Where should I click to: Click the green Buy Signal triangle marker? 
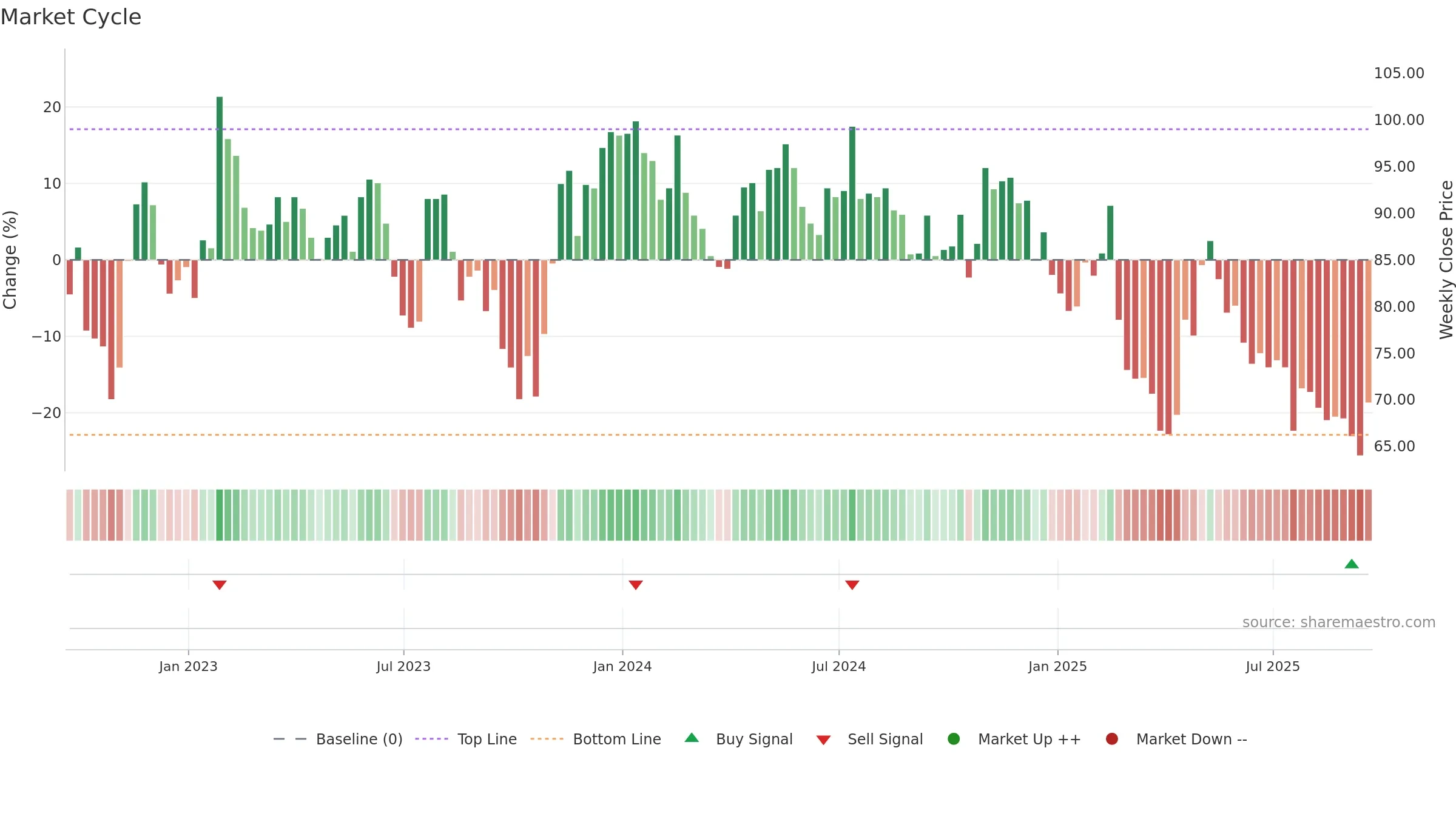tap(1352, 564)
